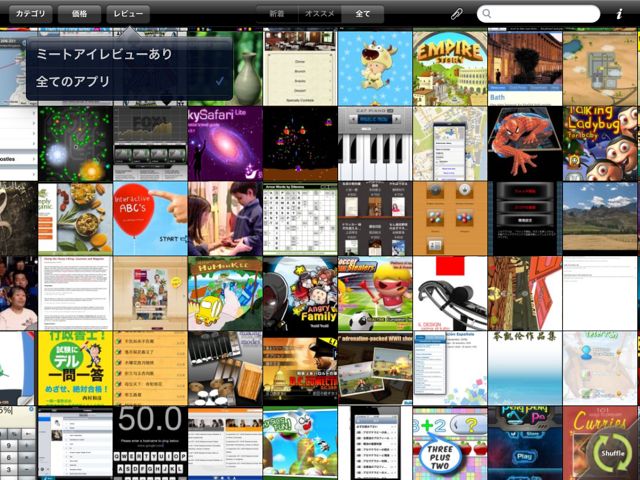Open the HuMooKee yellow car thumbnail
The width and height of the screenshot is (640, 480).
click(225, 293)
